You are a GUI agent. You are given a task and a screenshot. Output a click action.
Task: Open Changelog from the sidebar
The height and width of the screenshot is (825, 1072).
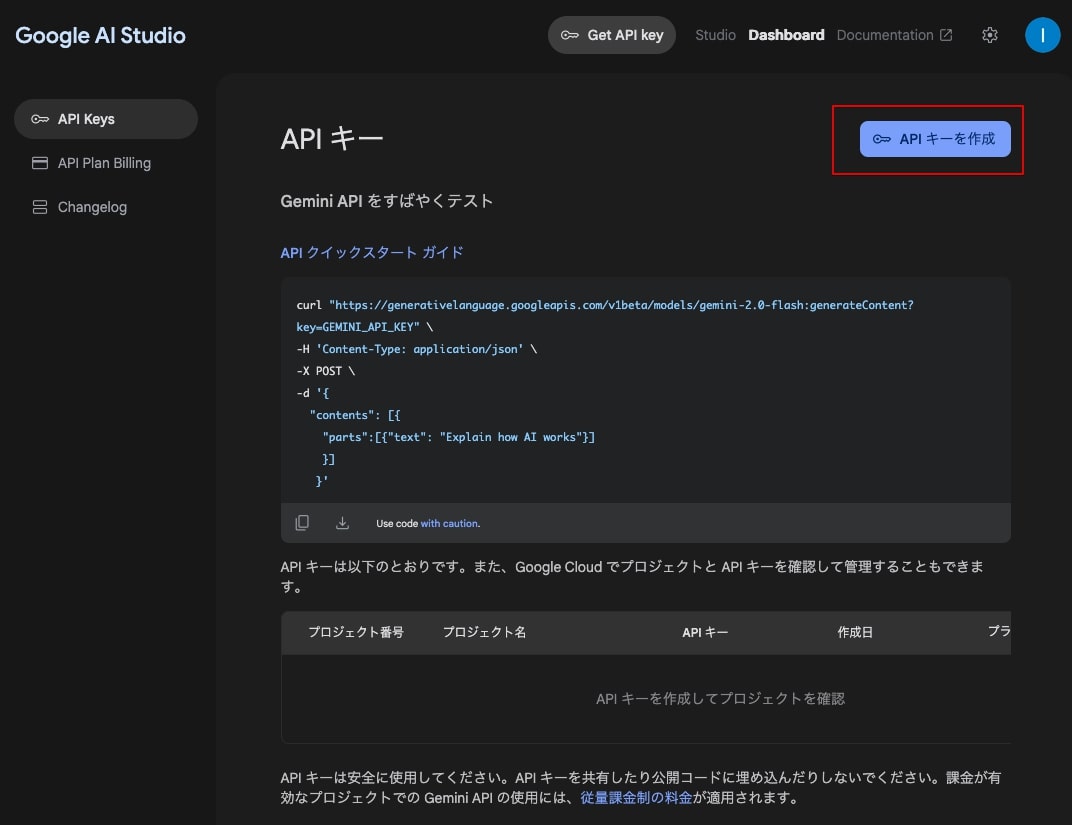click(92, 207)
